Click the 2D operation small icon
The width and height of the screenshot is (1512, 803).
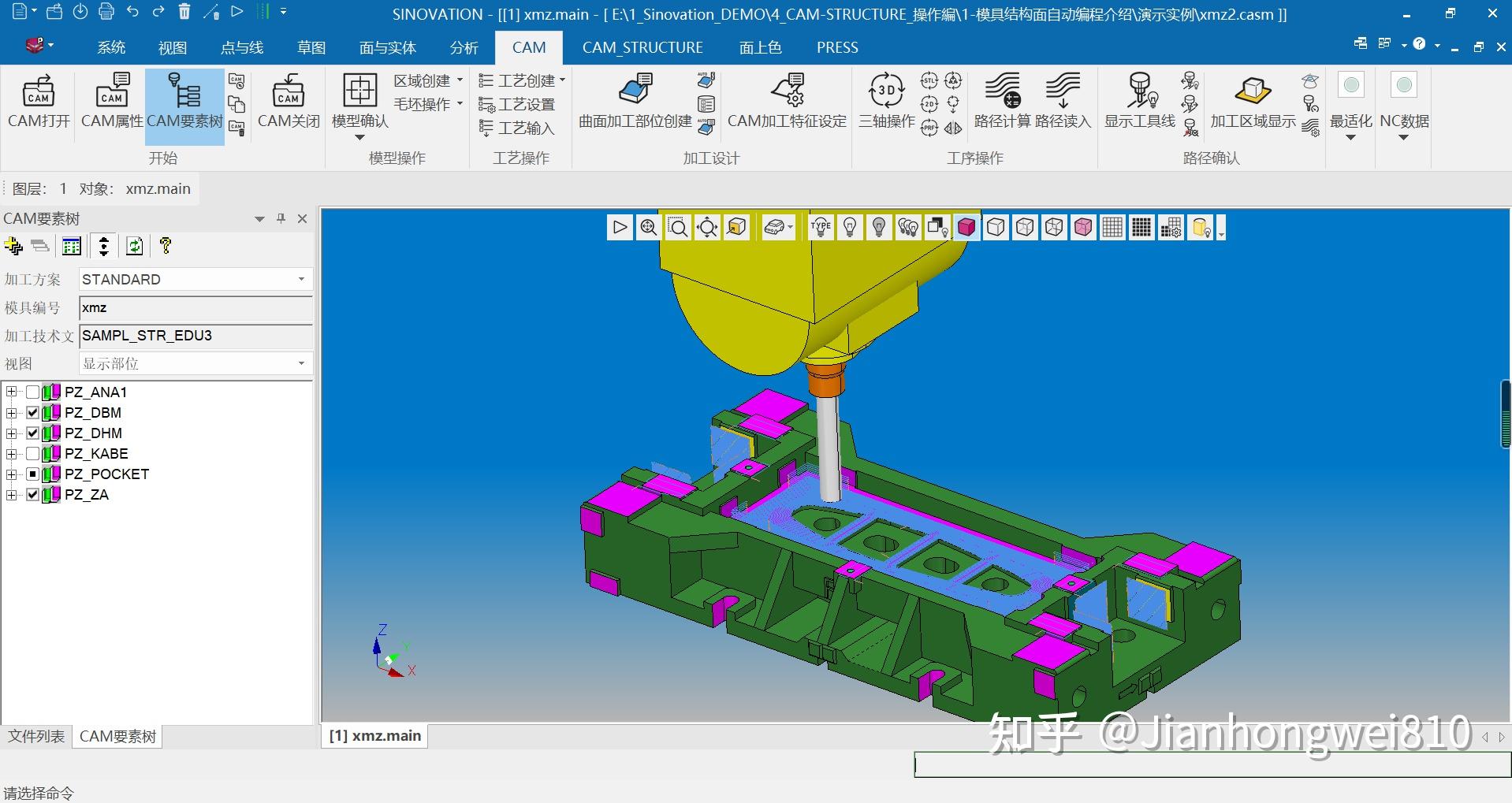[x=929, y=104]
